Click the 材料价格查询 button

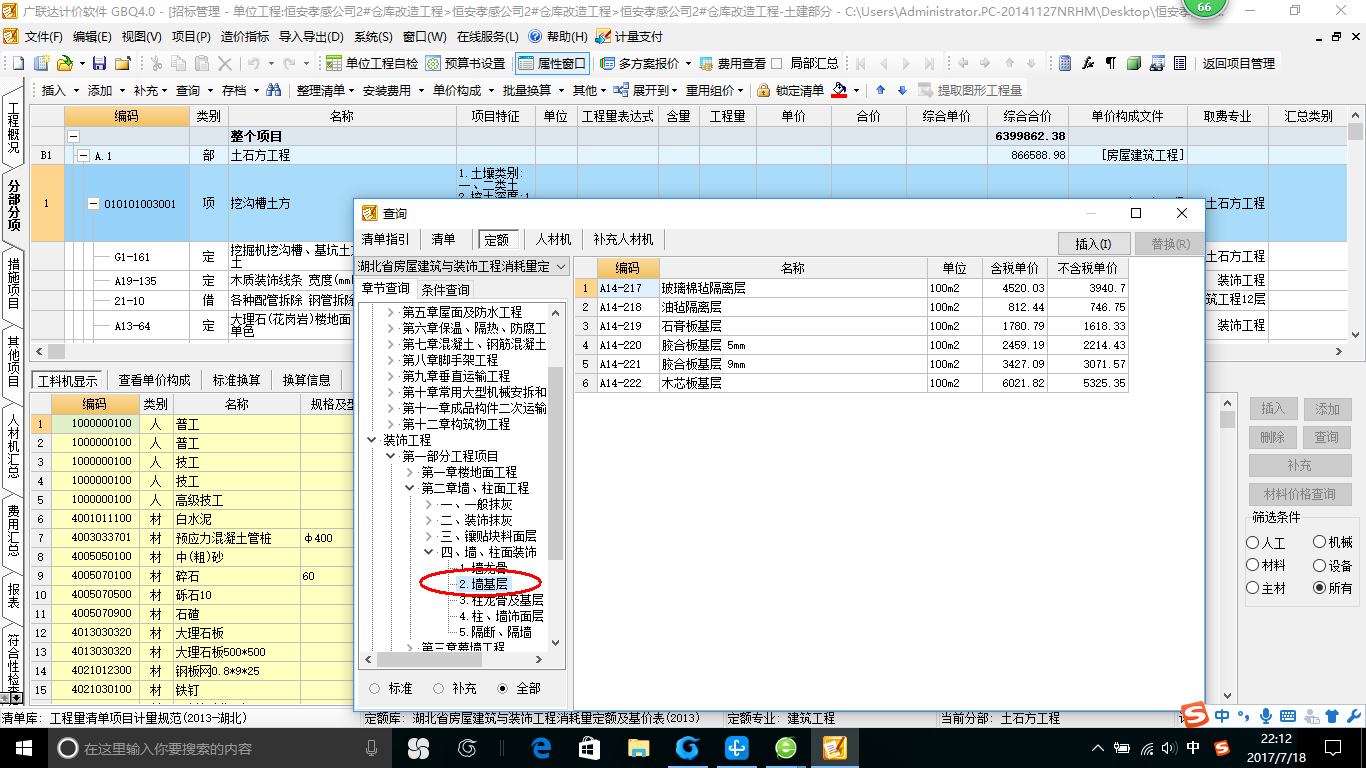1299,494
